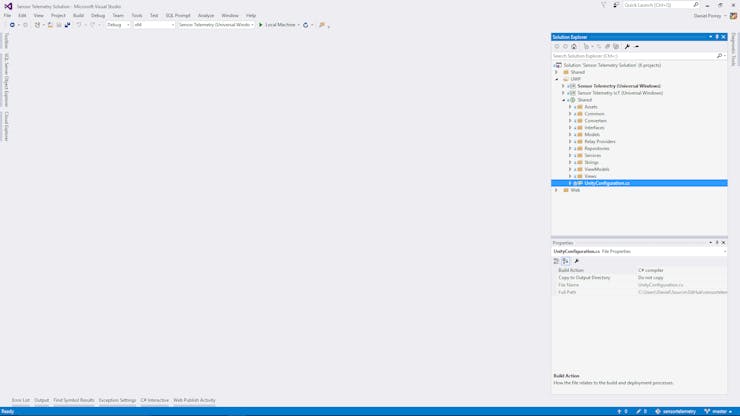The image size is (740, 416).
Task: Expand the Assets folder
Action: point(570,107)
